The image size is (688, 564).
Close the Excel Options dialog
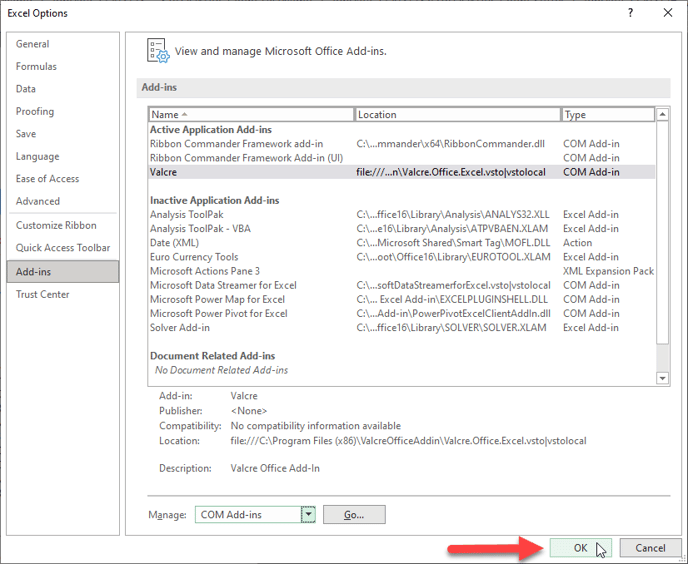coord(666,13)
